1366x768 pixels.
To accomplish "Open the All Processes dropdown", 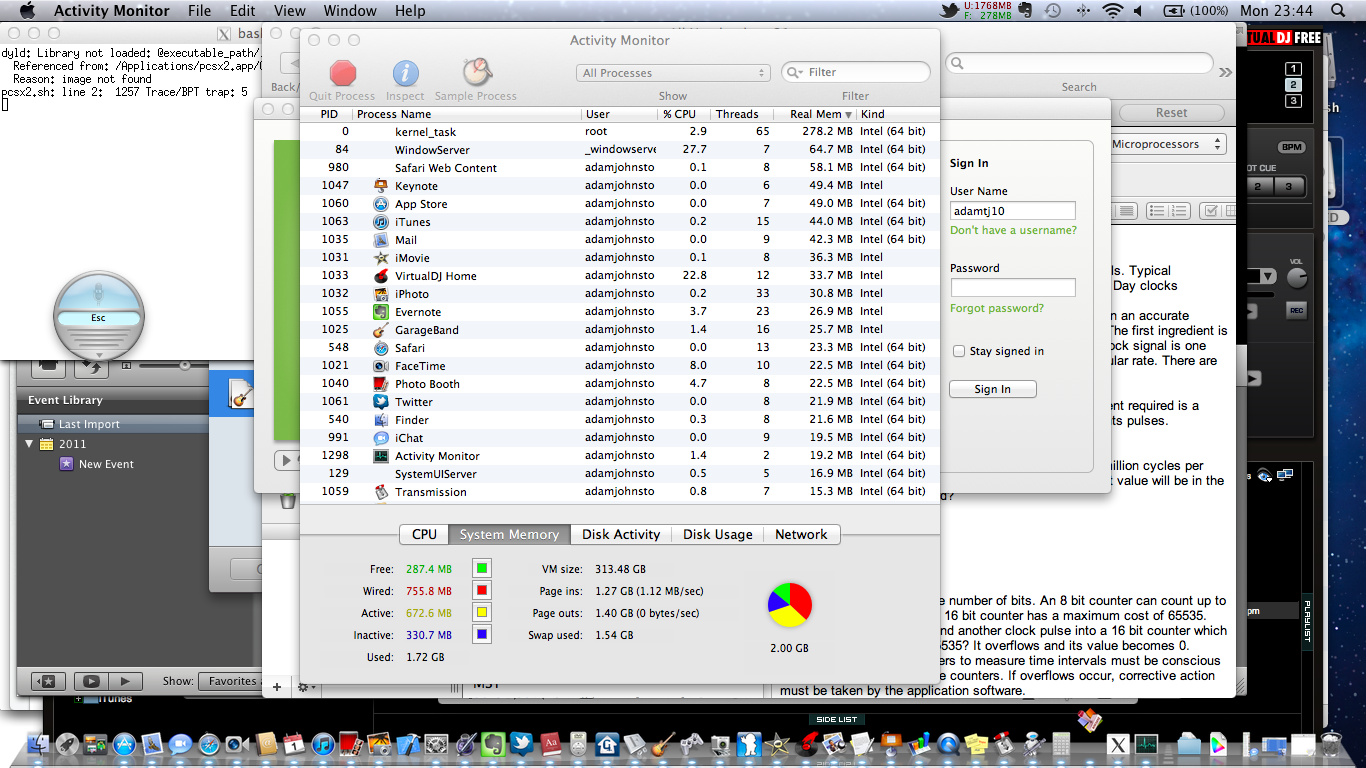I will [x=673, y=73].
